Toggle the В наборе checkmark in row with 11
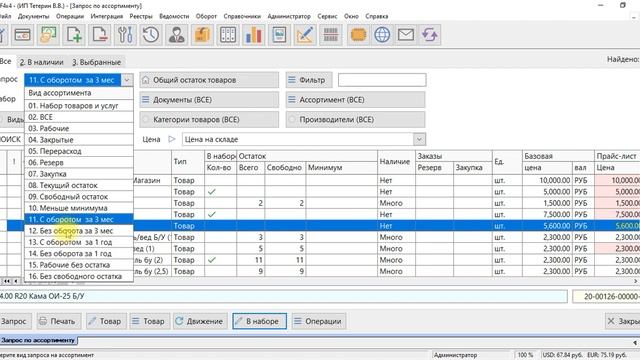This screenshot has width=640, height=360. [x=212, y=260]
